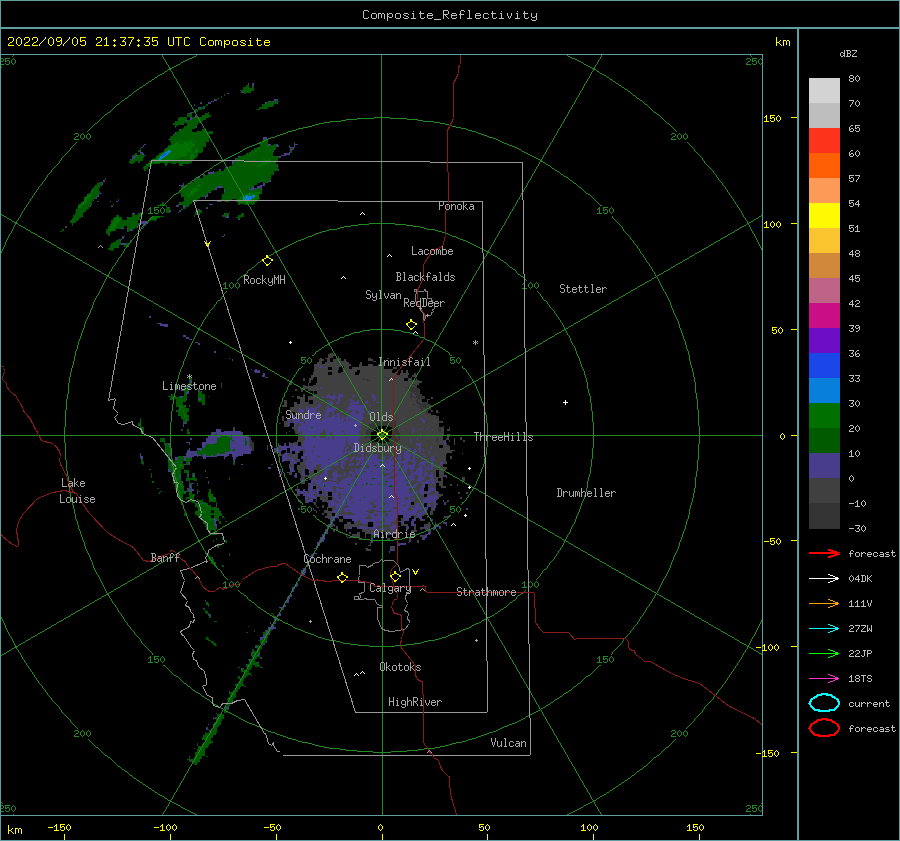Viewport: 900px width, 841px height.
Task: Click the yellow radar site marker at Olds origin
Action: 382,435
